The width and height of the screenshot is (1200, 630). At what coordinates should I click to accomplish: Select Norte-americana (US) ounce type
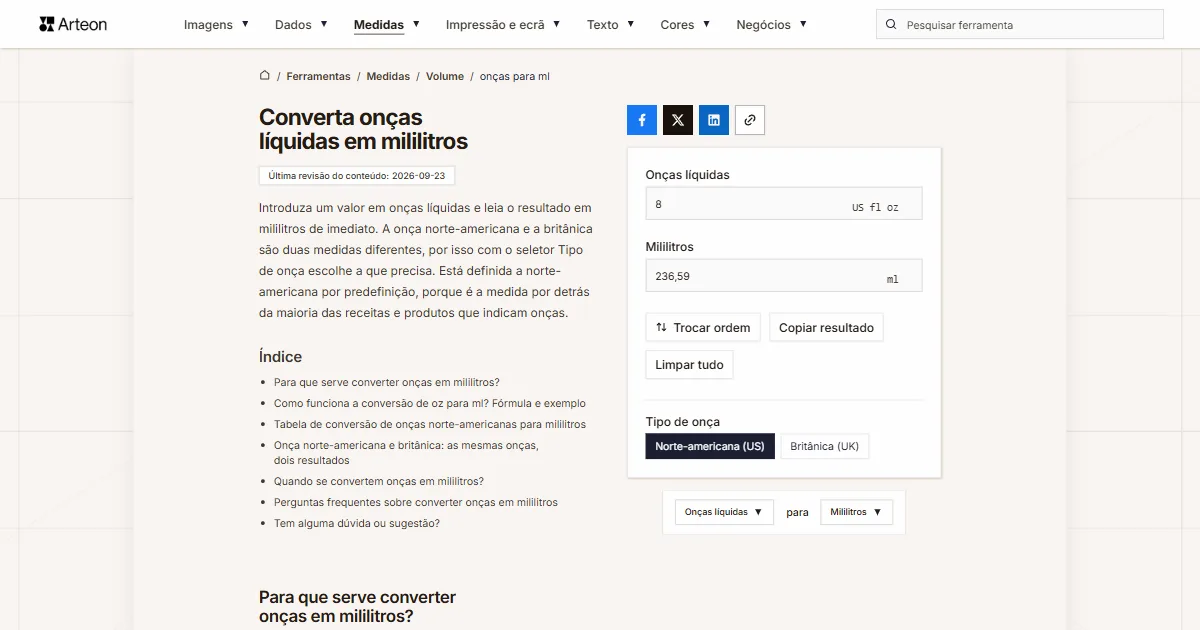(710, 446)
